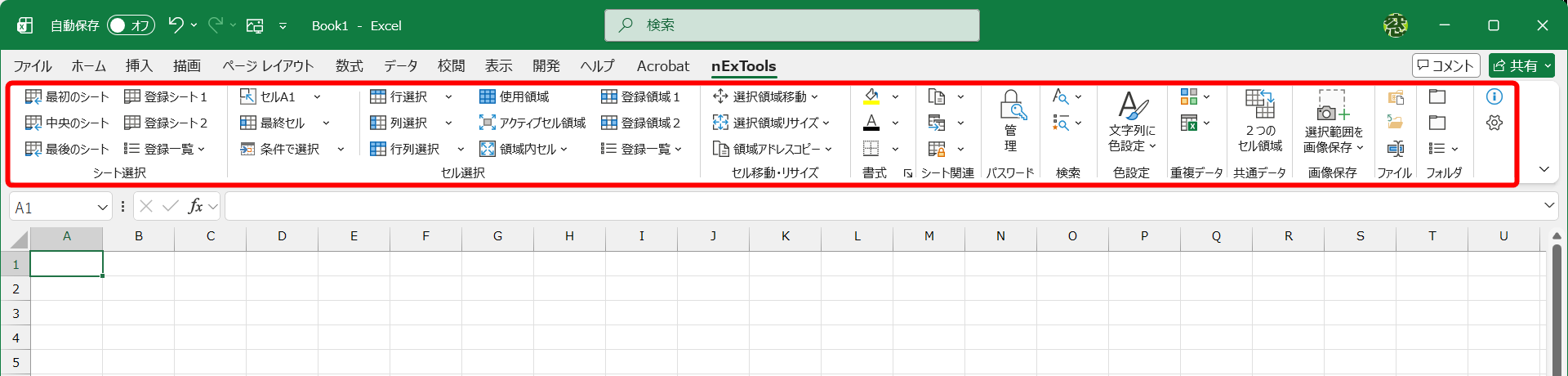1568x376 pixels.
Task: Click the open folder arrow icon in ファイル
Action: tap(1396, 123)
